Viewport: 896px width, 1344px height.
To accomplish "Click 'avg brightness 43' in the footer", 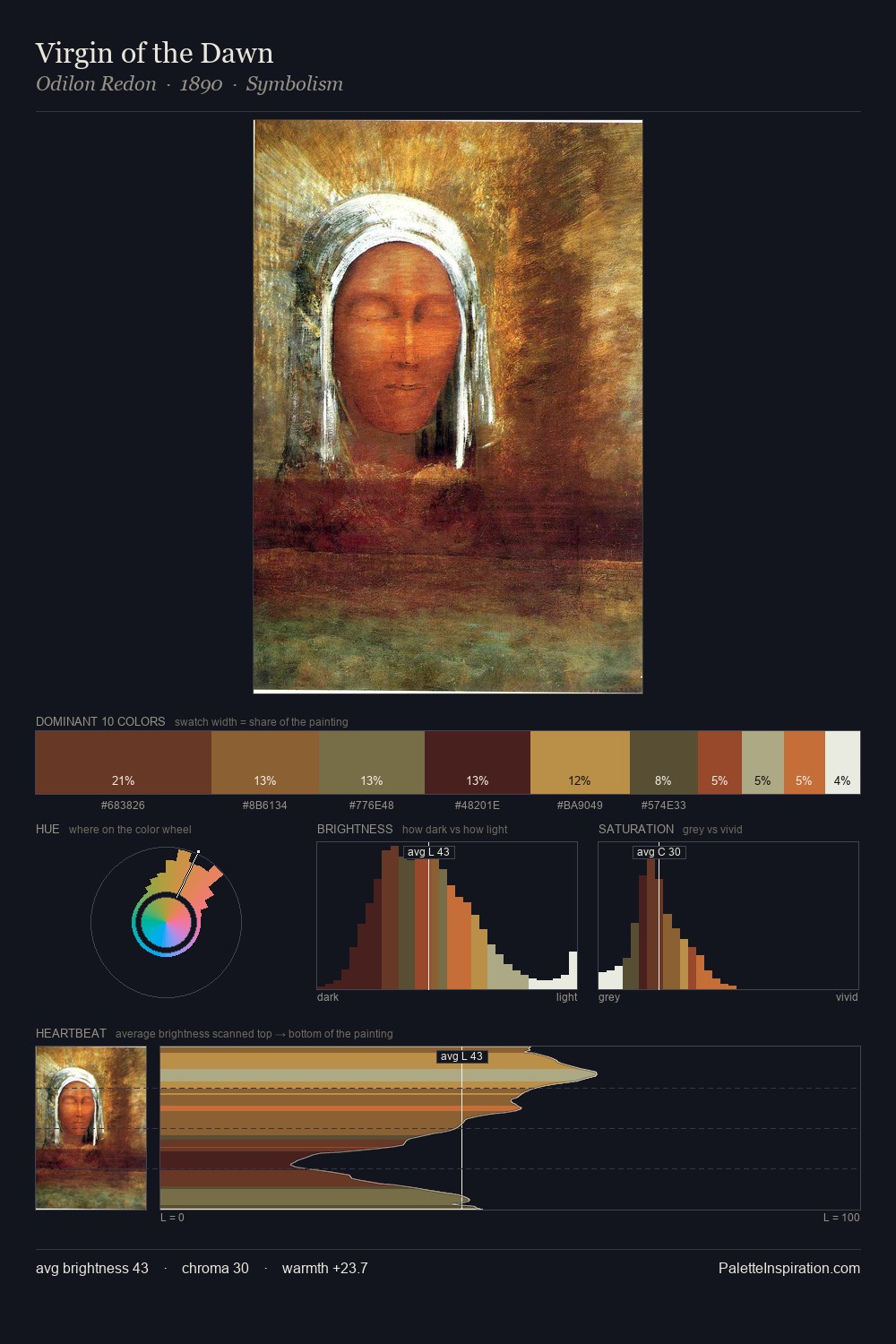I will tap(92, 1268).
